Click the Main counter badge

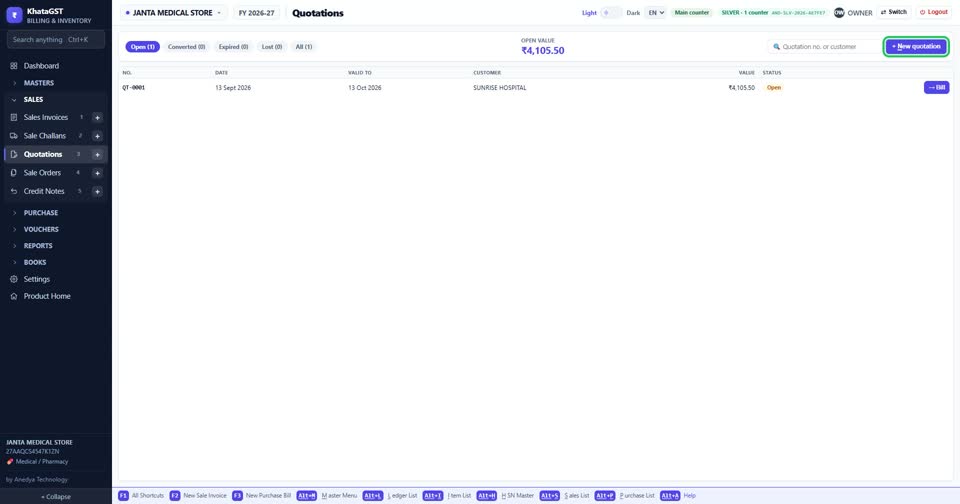click(x=692, y=12)
